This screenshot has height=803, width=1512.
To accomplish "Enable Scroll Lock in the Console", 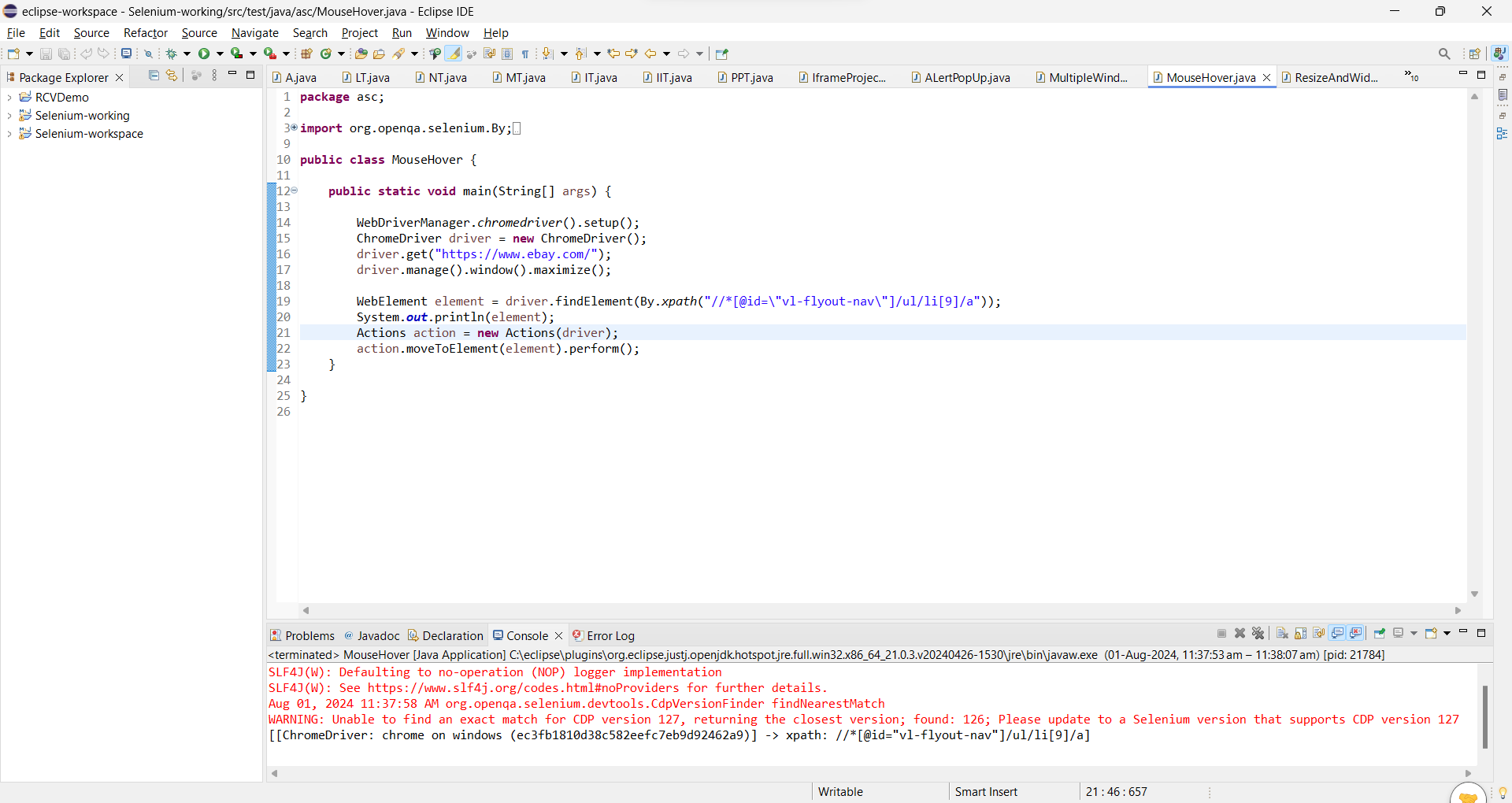I will [1300, 634].
